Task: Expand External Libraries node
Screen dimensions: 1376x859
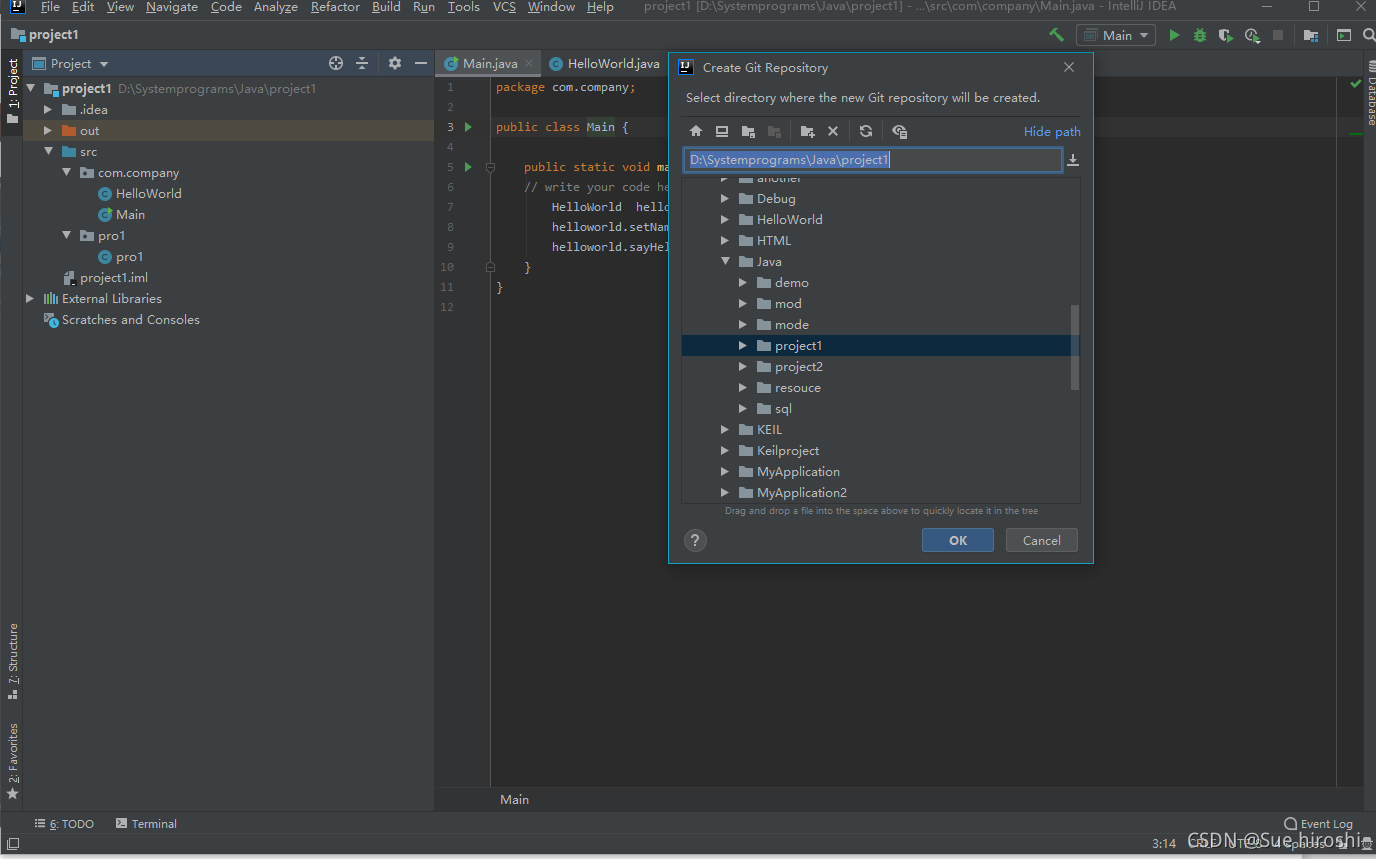Action: coord(30,299)
